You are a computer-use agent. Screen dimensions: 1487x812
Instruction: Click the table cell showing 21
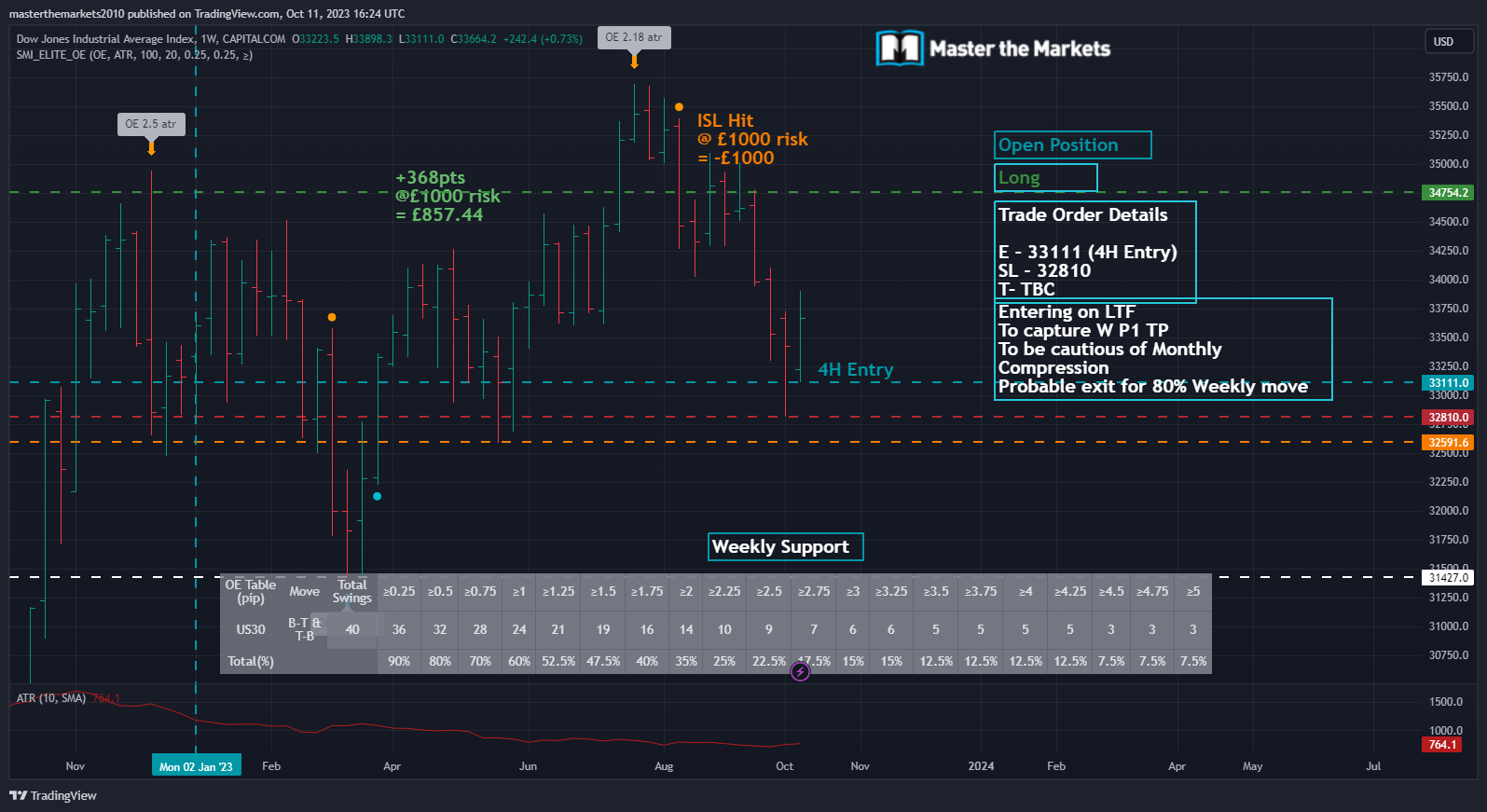click(x=558, y=630)
